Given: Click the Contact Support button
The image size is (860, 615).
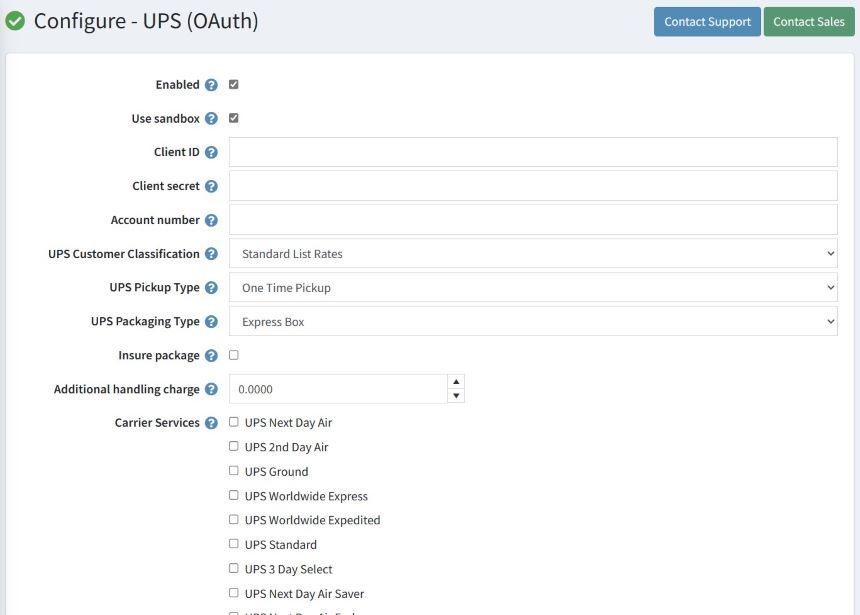Looking at the screenshot, I should 707,22.
